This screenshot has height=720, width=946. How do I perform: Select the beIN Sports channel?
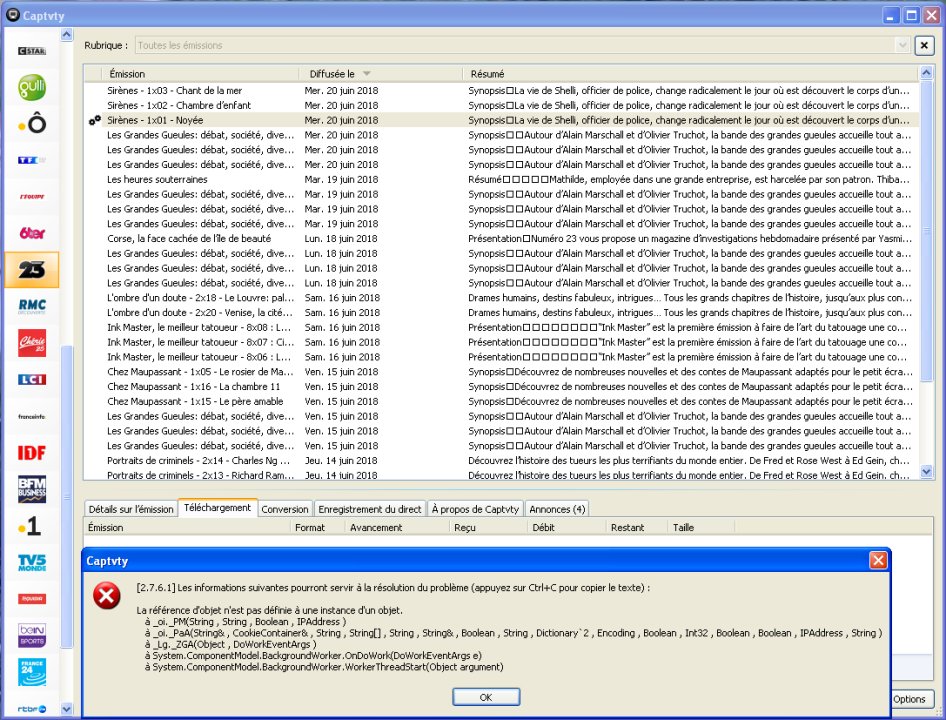click(x=32, y=636)
